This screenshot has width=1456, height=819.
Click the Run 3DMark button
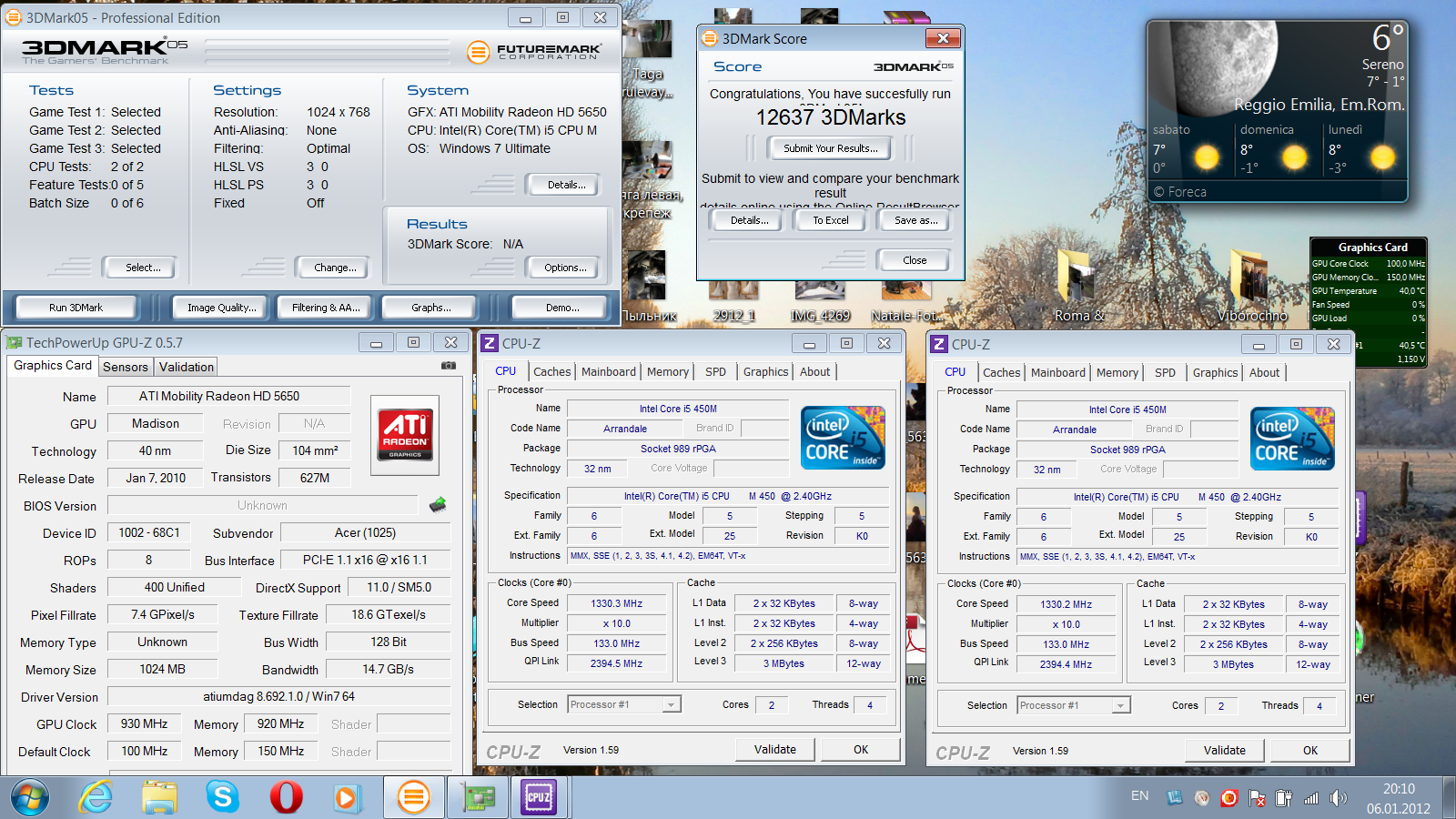tap(76, 308)
